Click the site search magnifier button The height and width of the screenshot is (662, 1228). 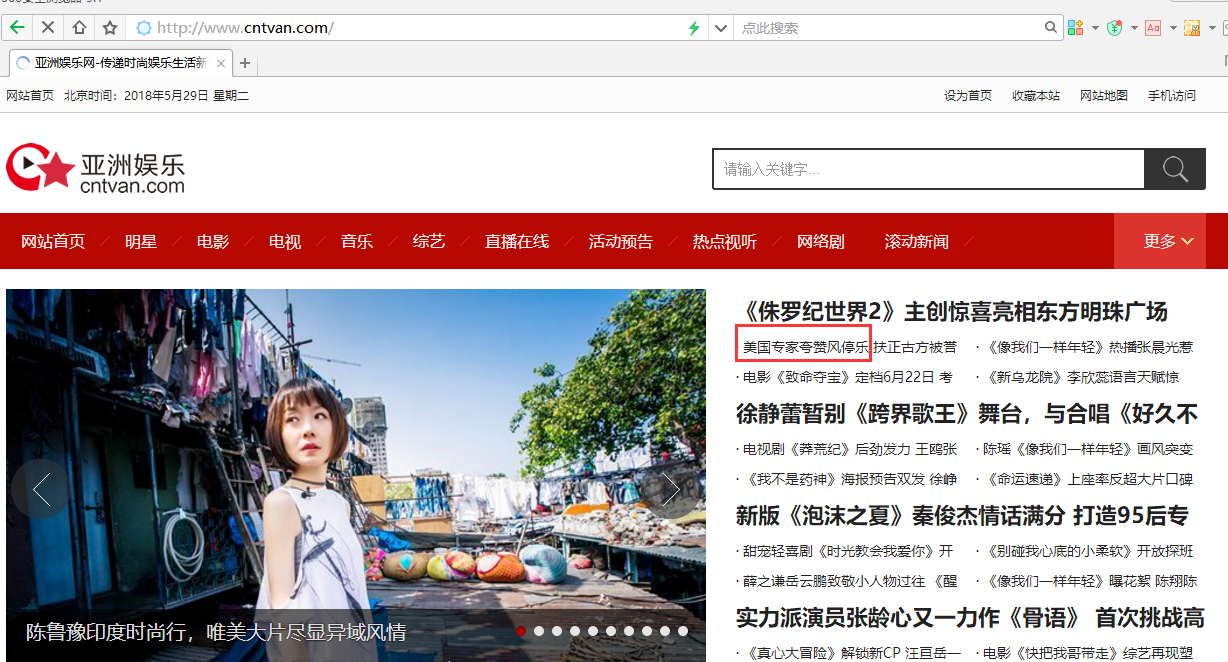point(1175,169)
